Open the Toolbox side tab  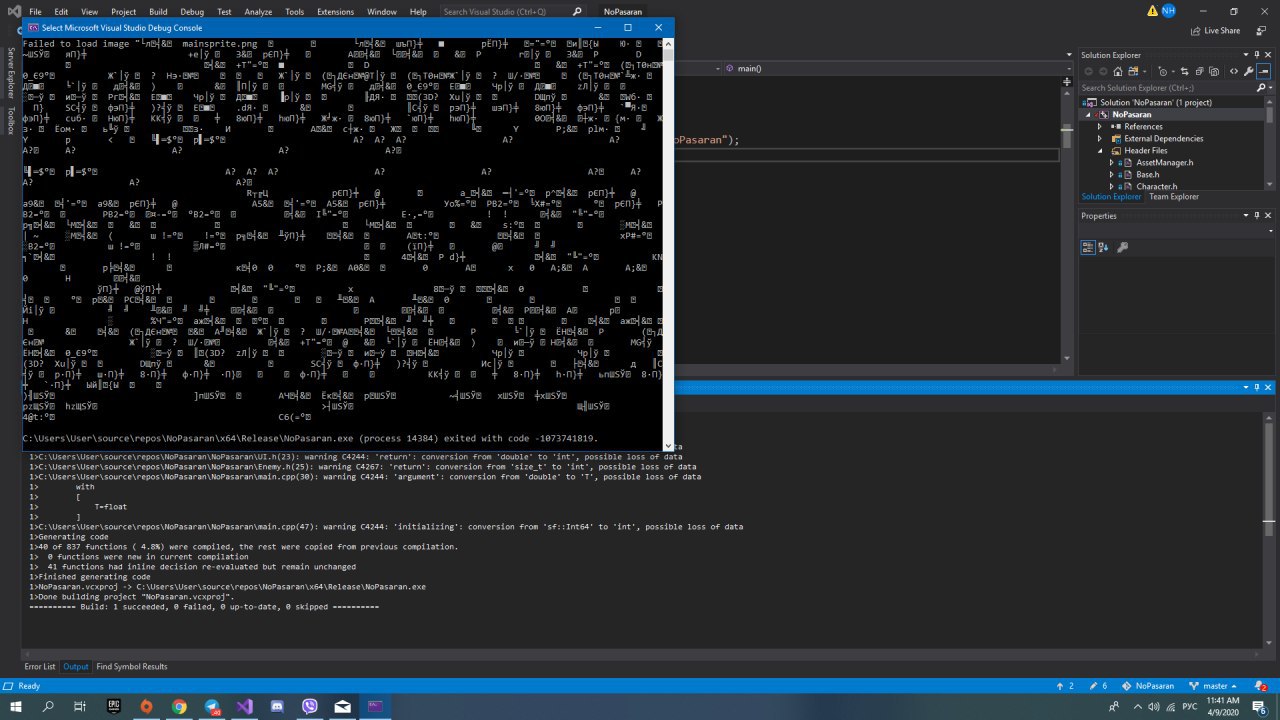point(11,121)
